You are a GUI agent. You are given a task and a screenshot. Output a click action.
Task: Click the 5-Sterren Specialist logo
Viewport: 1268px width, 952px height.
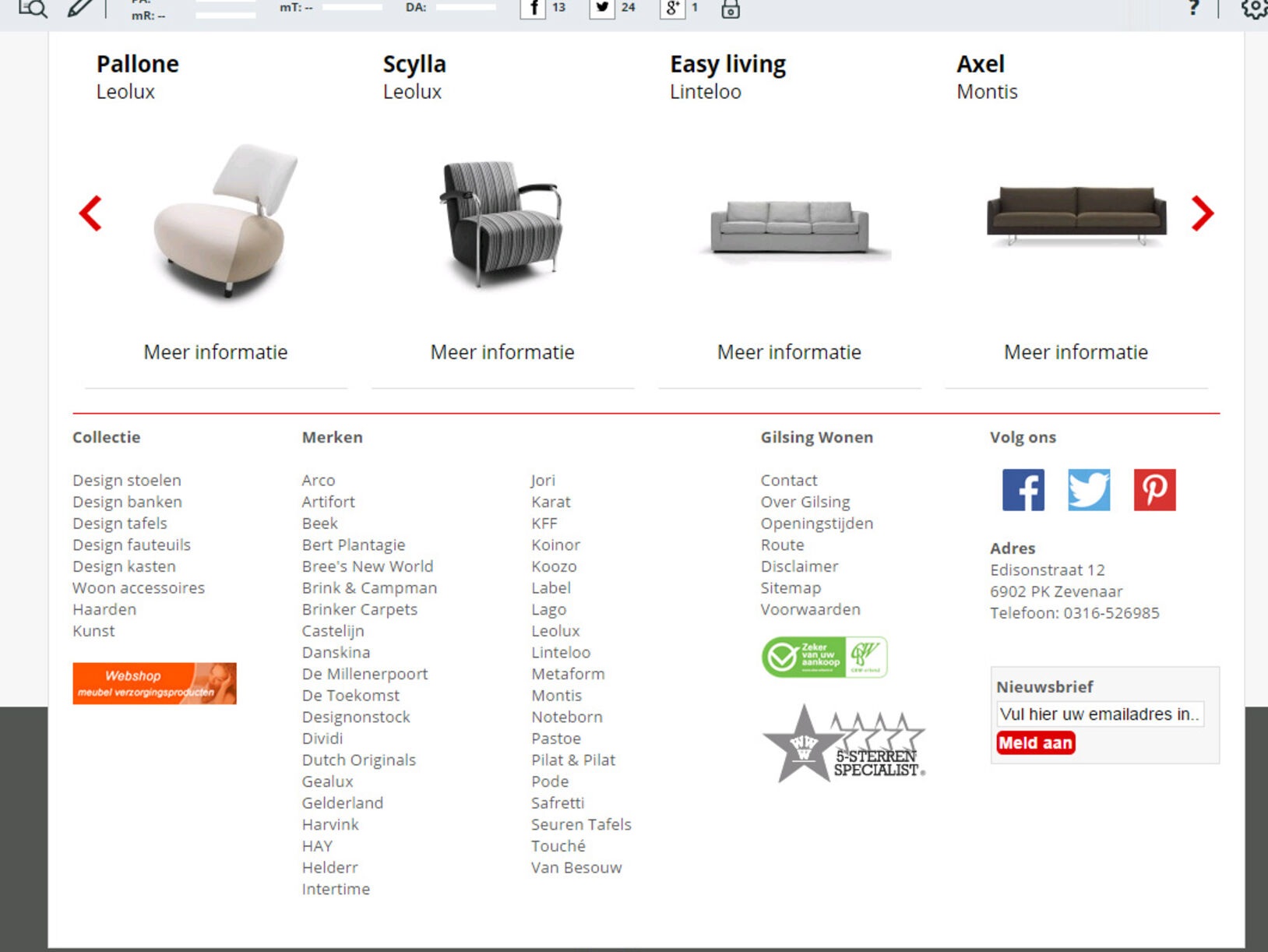click(844, 744)
